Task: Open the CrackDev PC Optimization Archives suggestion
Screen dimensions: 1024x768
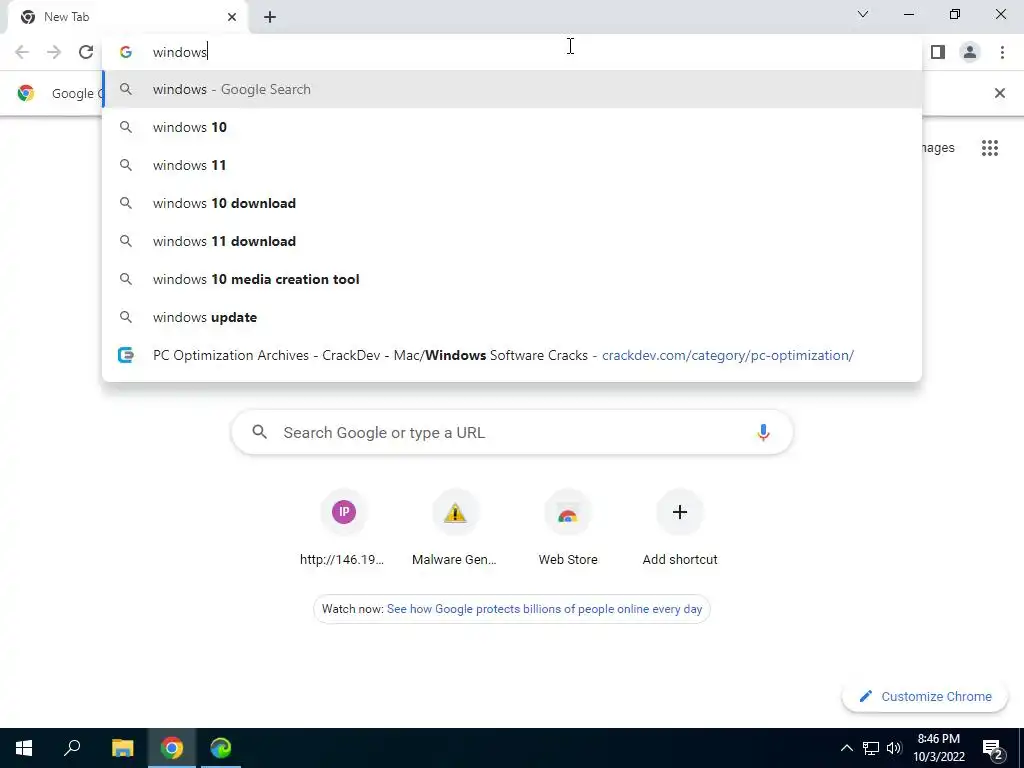Action: 512,355
